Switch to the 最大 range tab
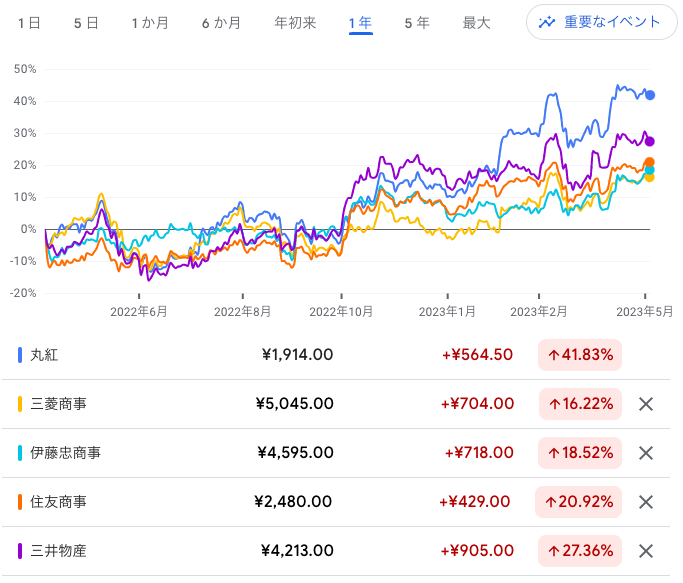The width and height of the screenshot is (683, 583). point(476,23)
